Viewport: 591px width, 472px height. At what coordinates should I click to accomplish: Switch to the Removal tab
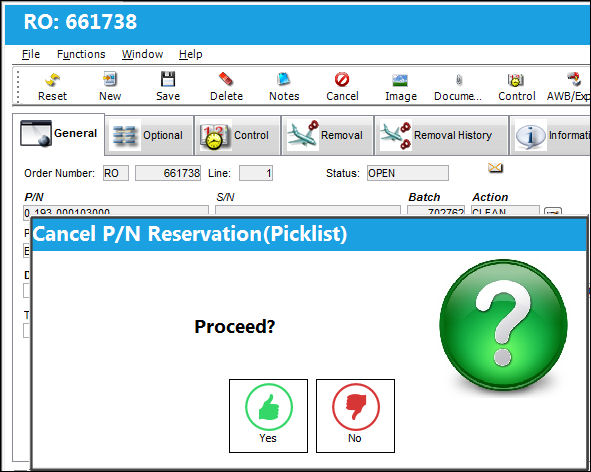pyautogui.click(x=327, y=135)
